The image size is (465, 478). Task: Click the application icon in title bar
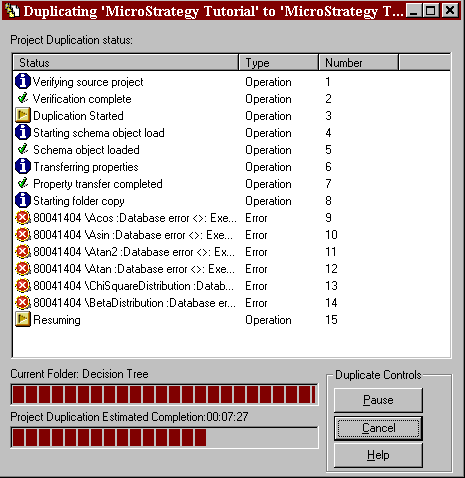[12, 10]
